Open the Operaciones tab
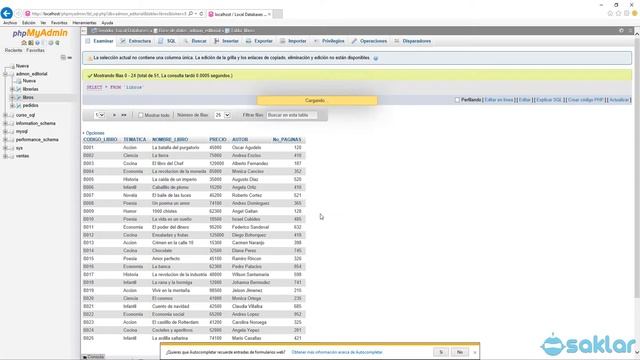Viewport: 640px width, 360px height. tap(369, 41)
